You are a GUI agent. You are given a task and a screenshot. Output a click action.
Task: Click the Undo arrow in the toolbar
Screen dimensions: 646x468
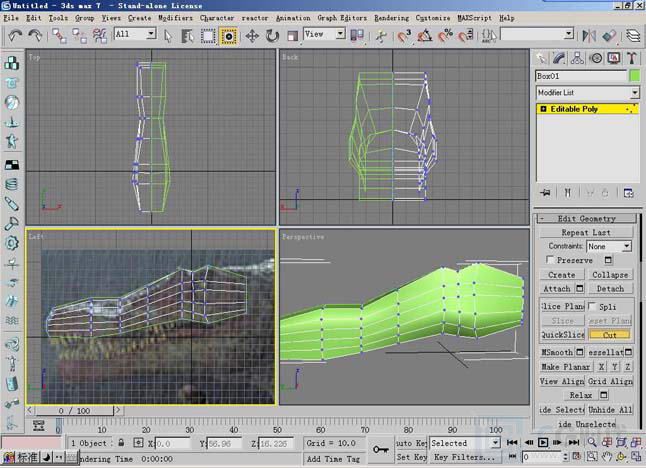coord(15,36)
